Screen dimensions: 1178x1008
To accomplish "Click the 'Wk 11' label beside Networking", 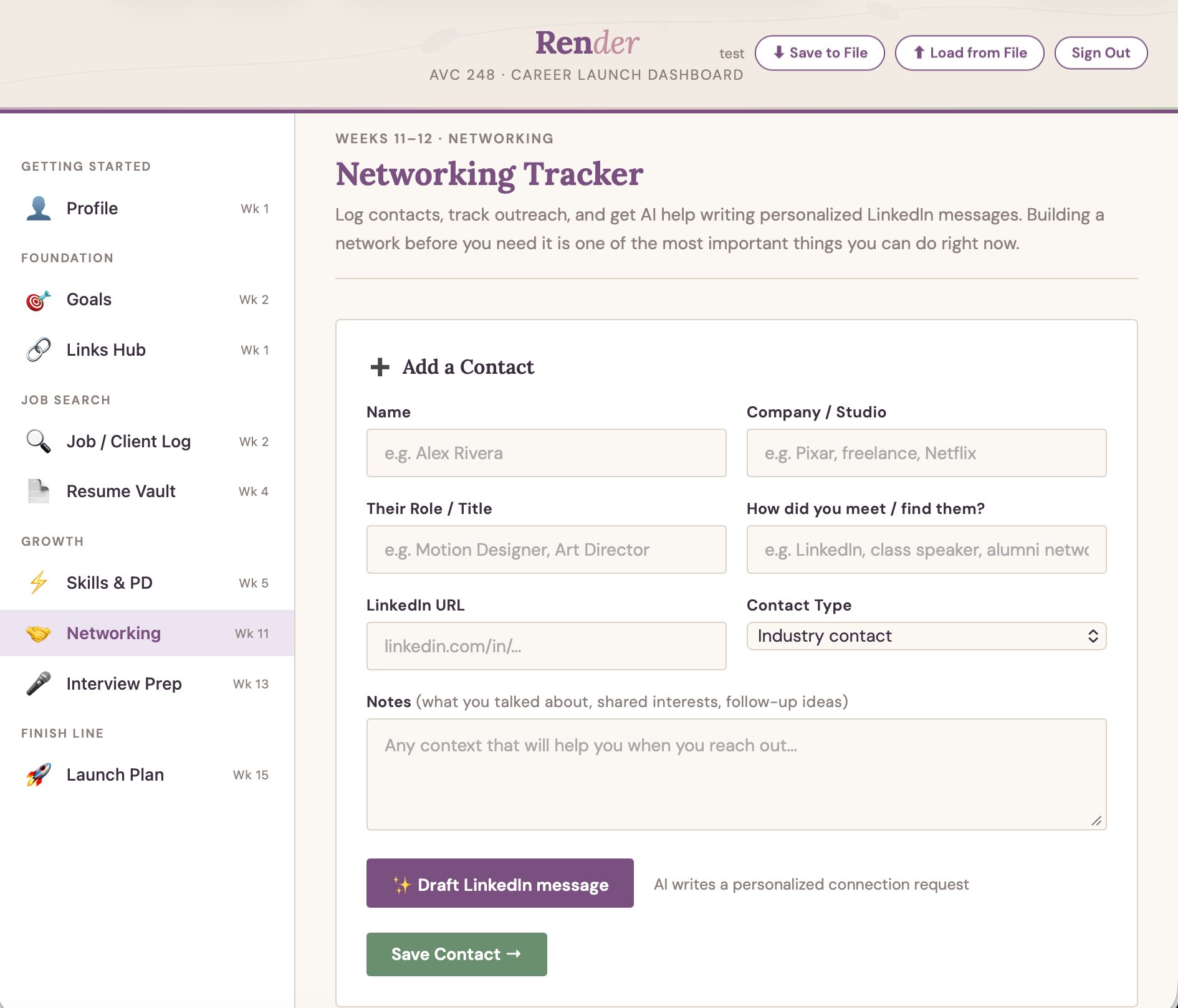I will (x=252, y=634).
